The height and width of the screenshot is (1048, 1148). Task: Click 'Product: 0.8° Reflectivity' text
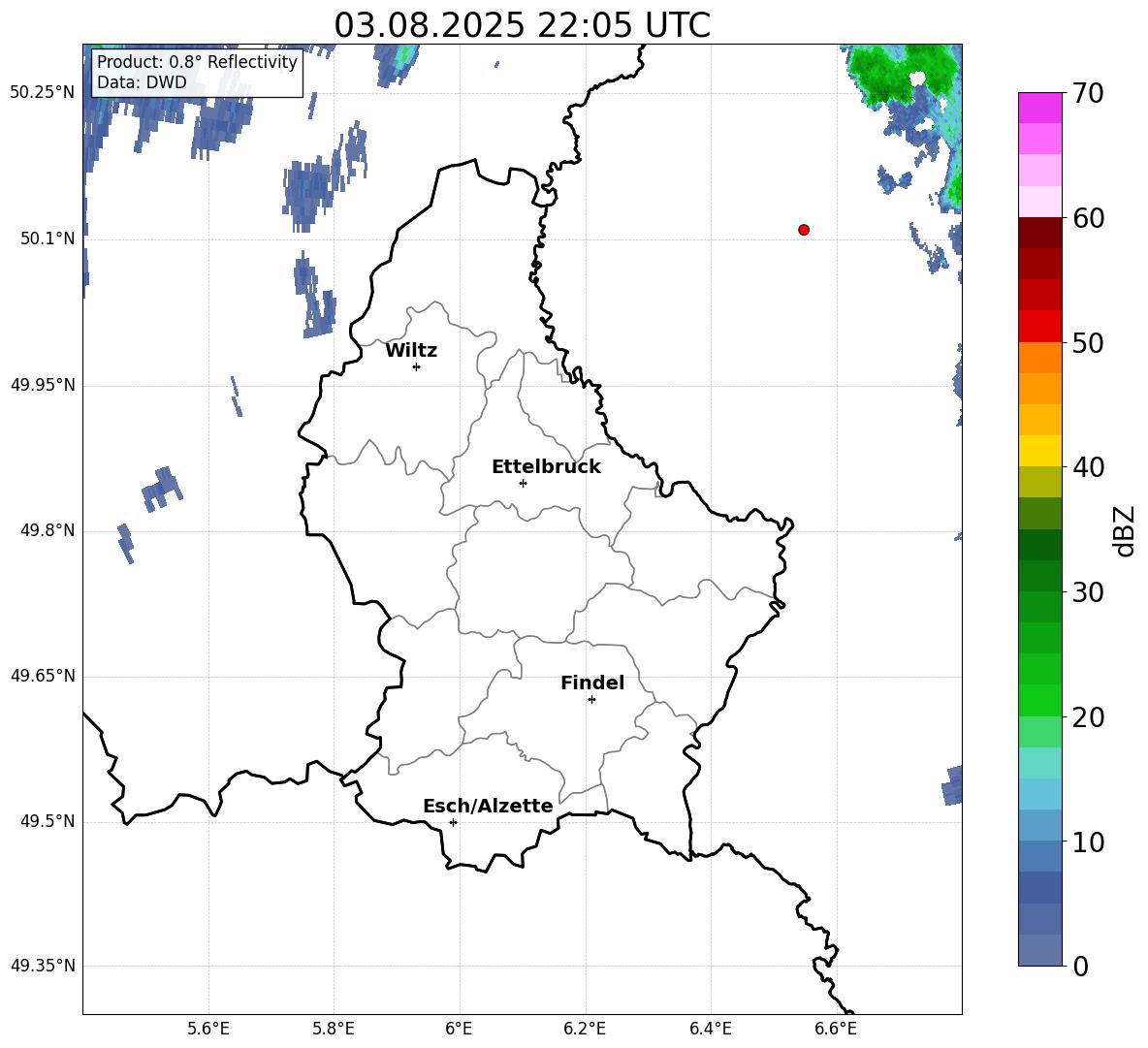[197, 62]
